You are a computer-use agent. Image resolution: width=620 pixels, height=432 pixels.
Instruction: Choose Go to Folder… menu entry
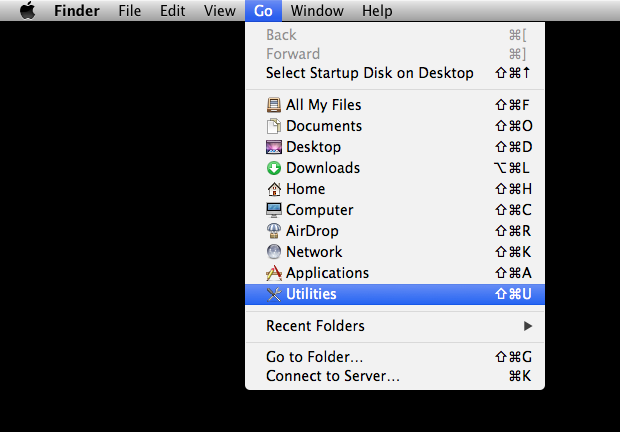pos(314,356)
